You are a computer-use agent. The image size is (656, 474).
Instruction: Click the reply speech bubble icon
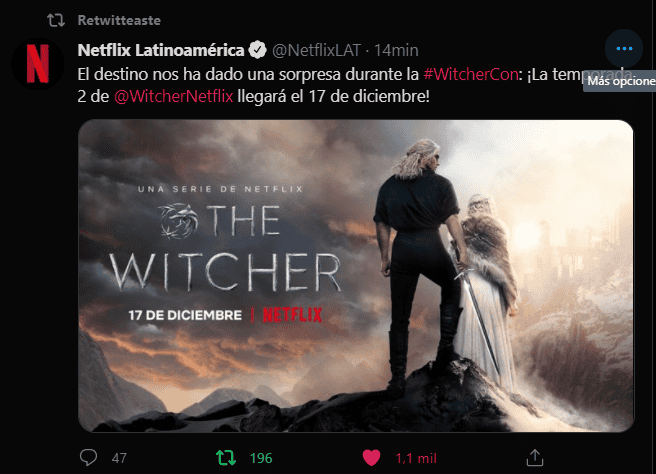[88, 457]
